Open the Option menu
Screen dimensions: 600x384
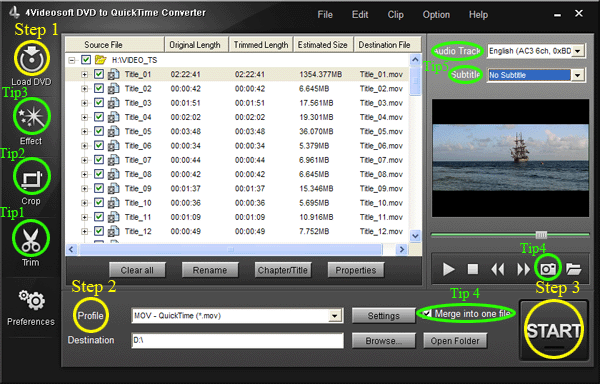point(436,15)
